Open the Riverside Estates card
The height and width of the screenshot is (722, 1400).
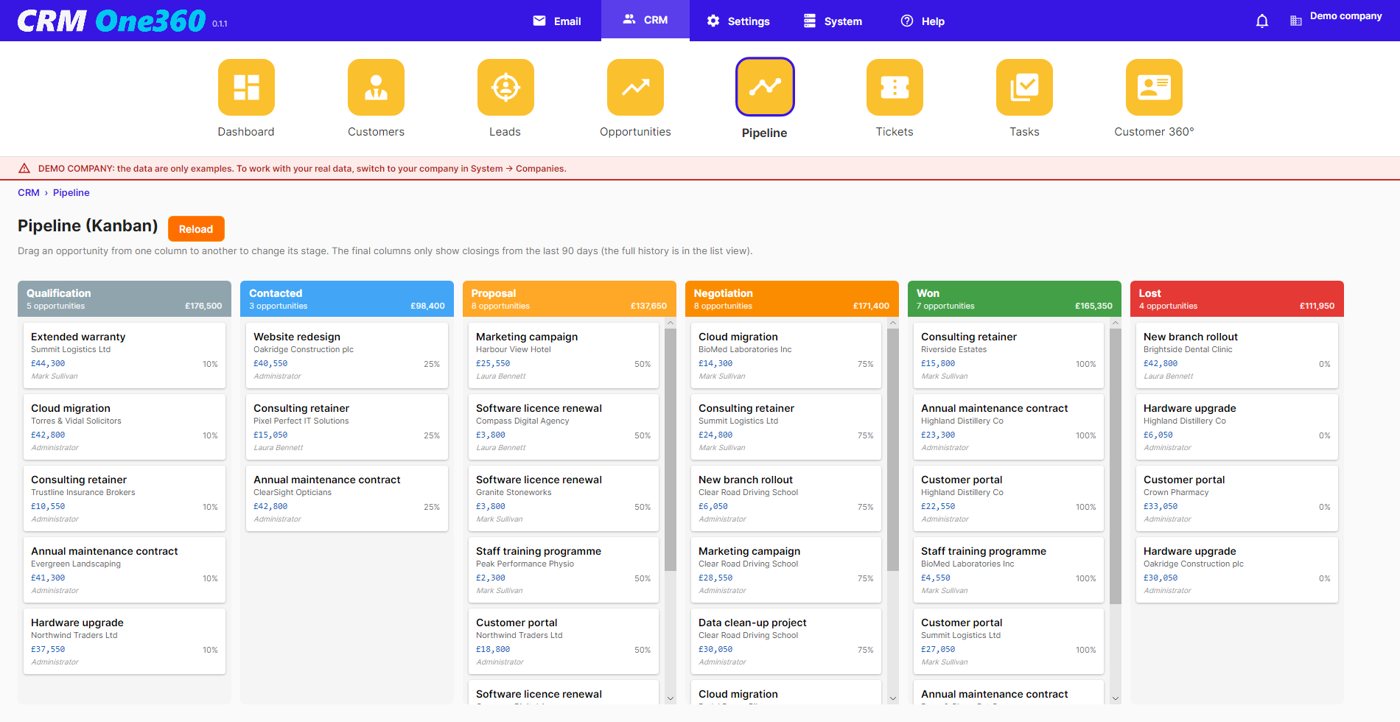coord(1009,355)
